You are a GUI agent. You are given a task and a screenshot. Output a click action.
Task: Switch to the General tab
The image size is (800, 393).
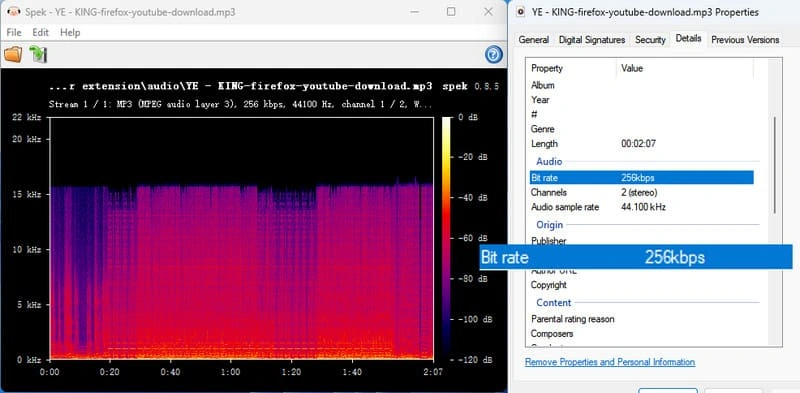pos(534,40)
